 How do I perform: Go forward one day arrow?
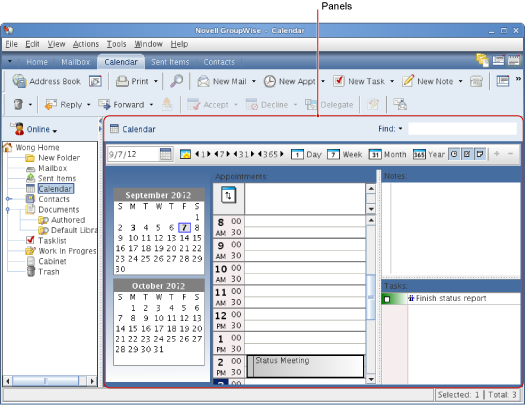pos(209,154)
